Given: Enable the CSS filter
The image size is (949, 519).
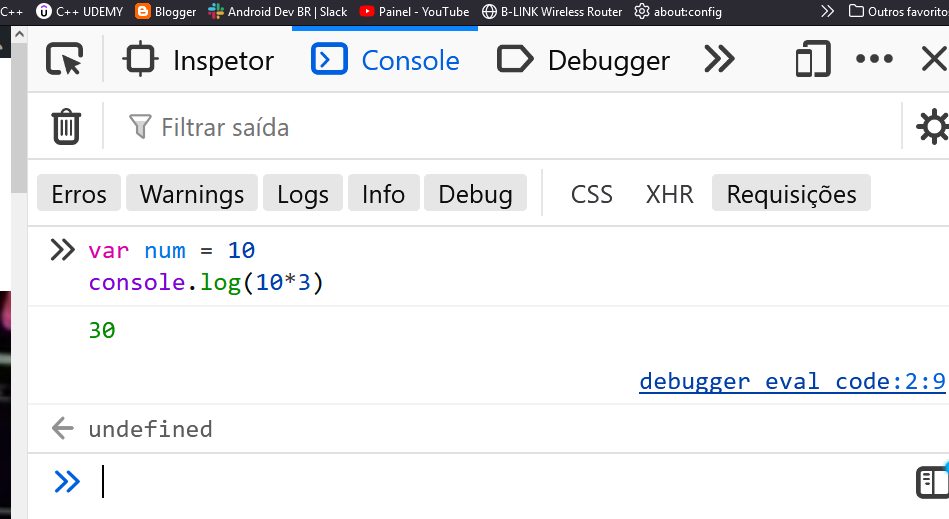Looking at the screenshot, I should click(x=591, y=193).
